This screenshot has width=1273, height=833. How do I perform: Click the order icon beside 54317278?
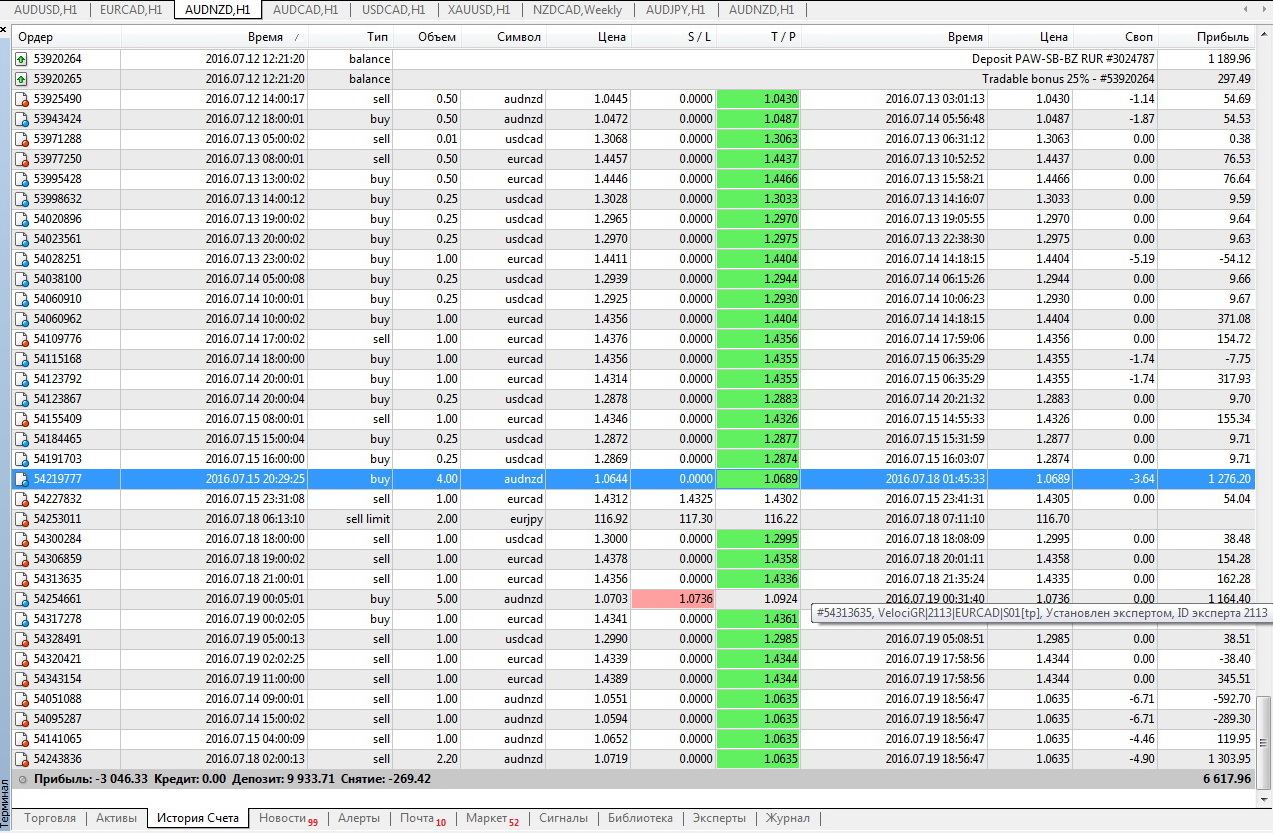coord(21,619)
